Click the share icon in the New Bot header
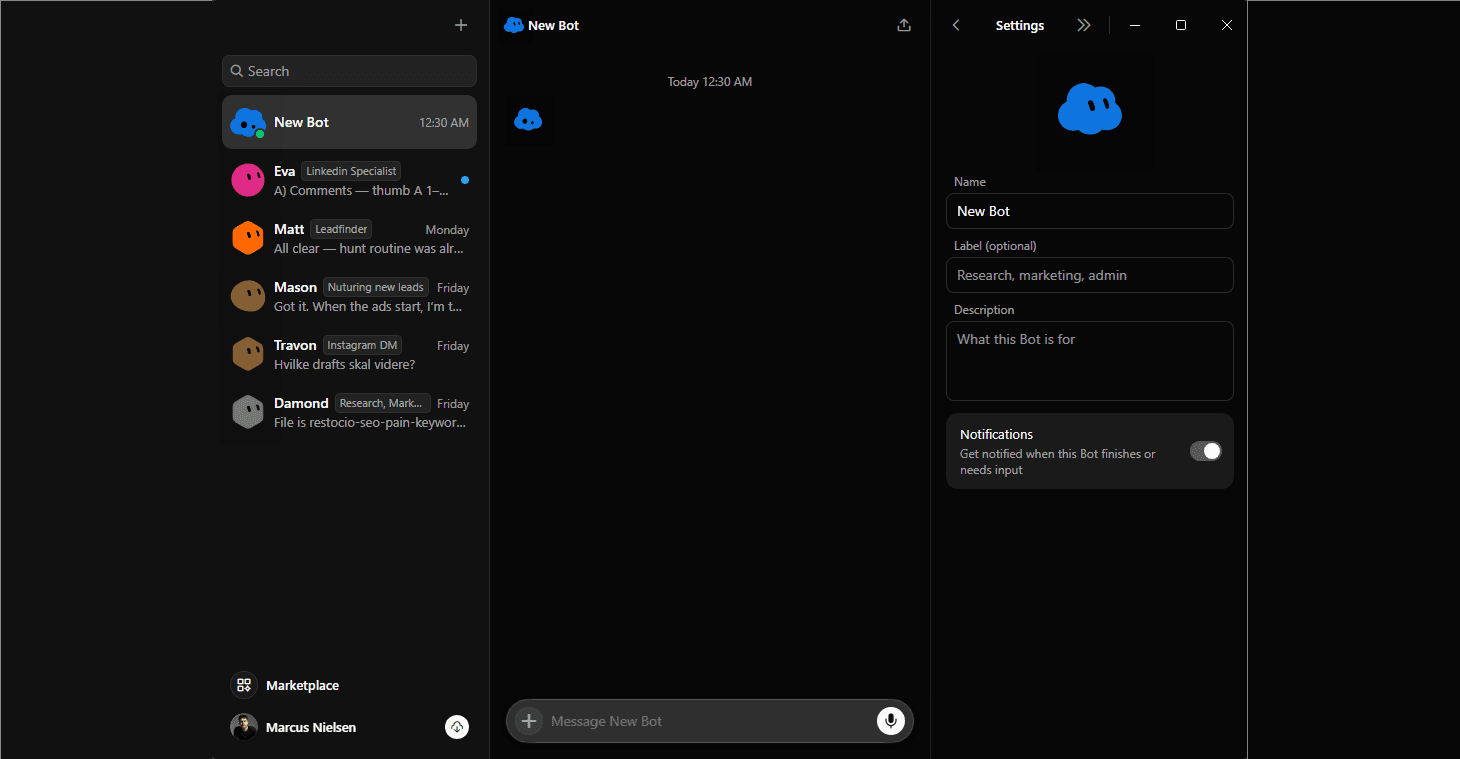The width and height of the screenshot is (1460, 759). click(904, 25)
